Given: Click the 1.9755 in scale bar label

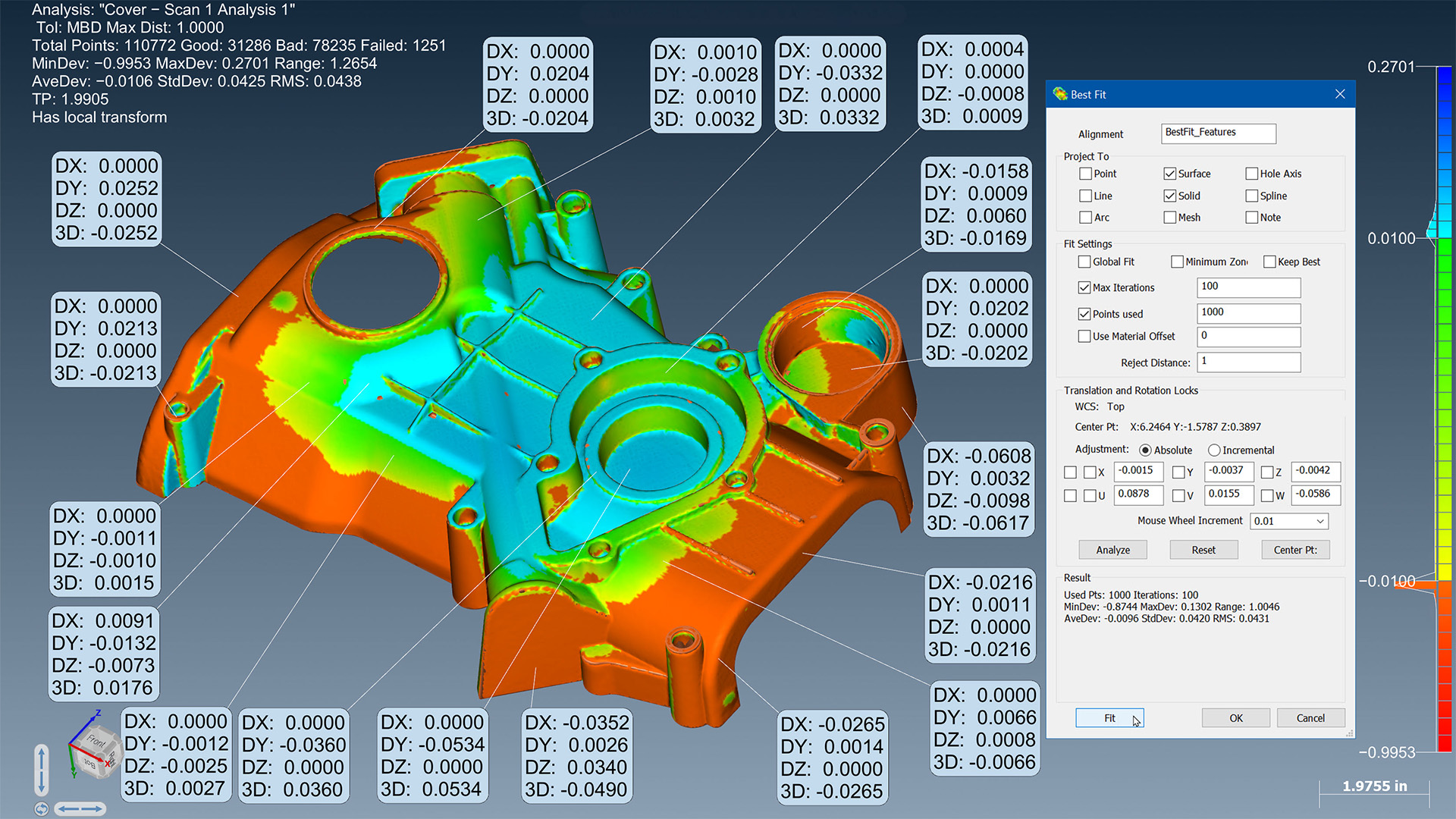Looking at the screenshot, I should (x=1375, y=786).
